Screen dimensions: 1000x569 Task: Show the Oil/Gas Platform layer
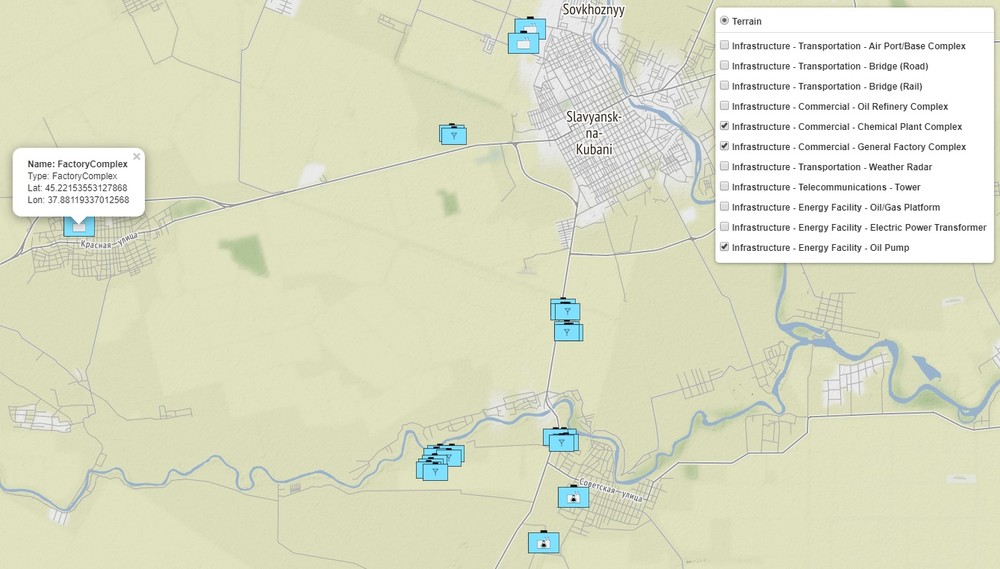point(724,207)
